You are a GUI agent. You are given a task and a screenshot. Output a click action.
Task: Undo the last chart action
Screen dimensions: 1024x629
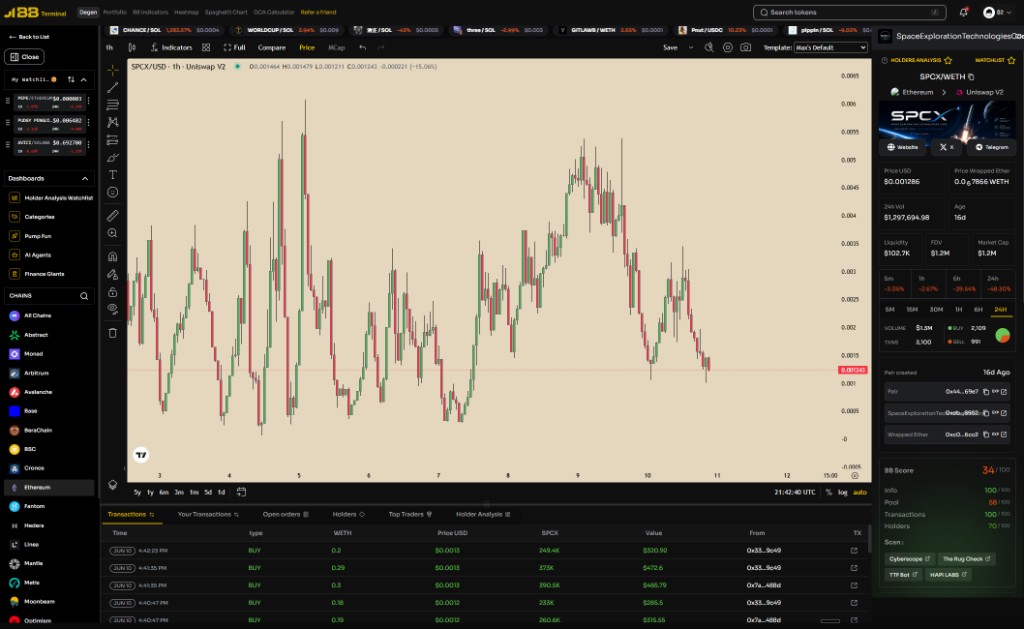point(362,47)
